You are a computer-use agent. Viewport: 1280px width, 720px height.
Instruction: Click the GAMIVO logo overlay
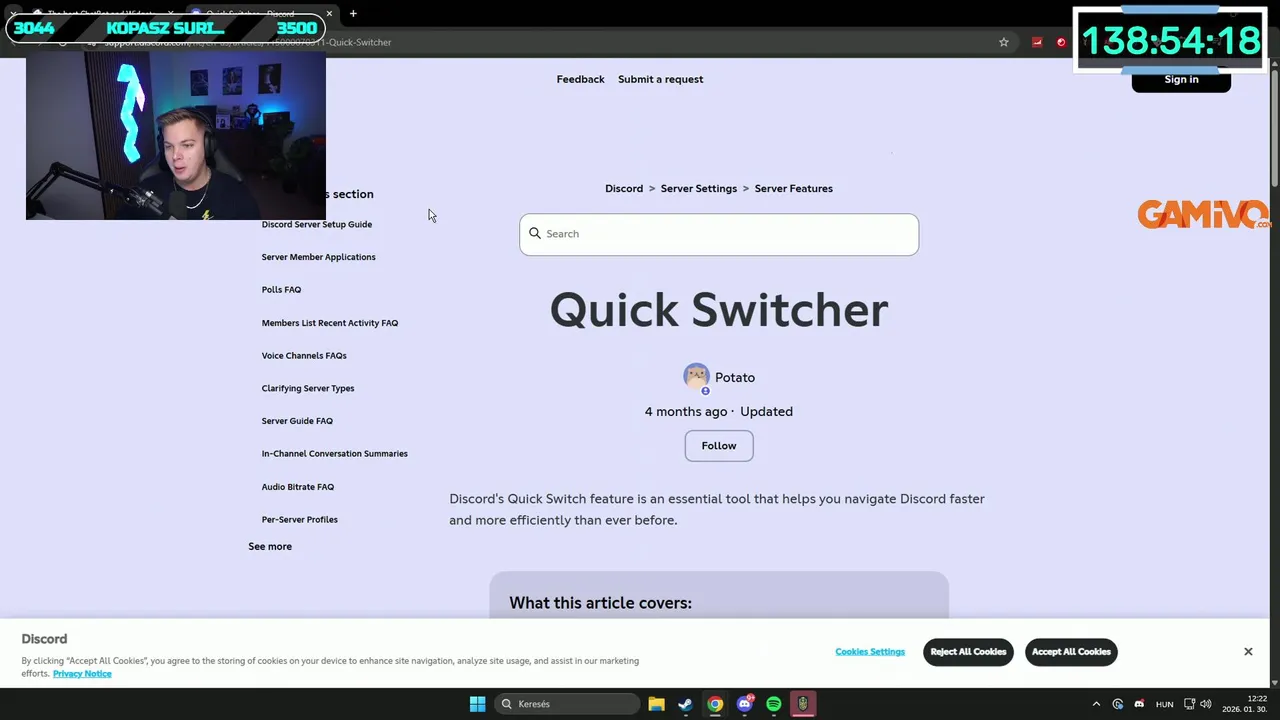[1204, 215]
